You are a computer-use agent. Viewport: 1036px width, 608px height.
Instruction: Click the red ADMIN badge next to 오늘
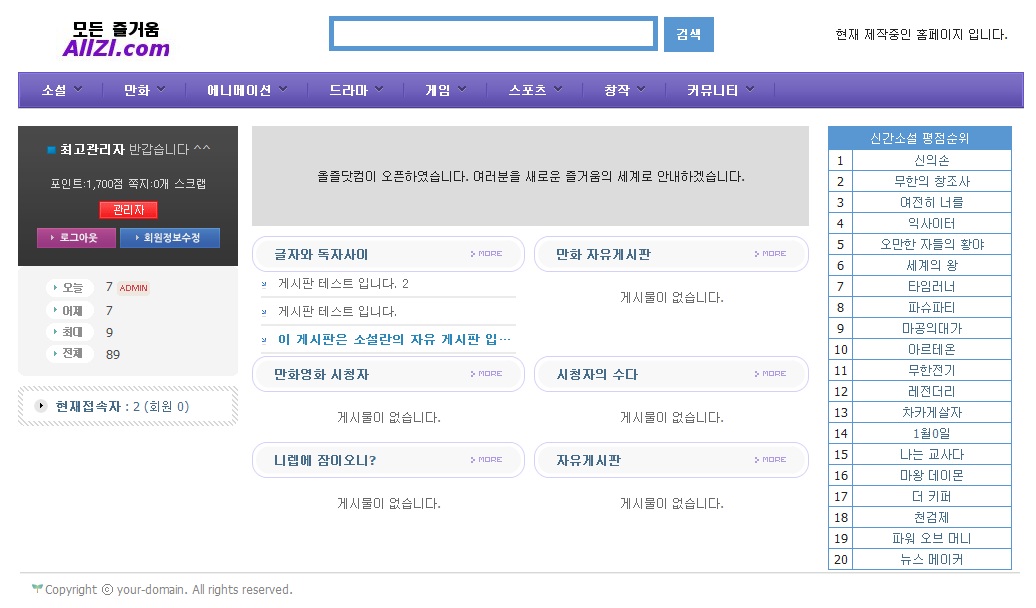(134, 288)
